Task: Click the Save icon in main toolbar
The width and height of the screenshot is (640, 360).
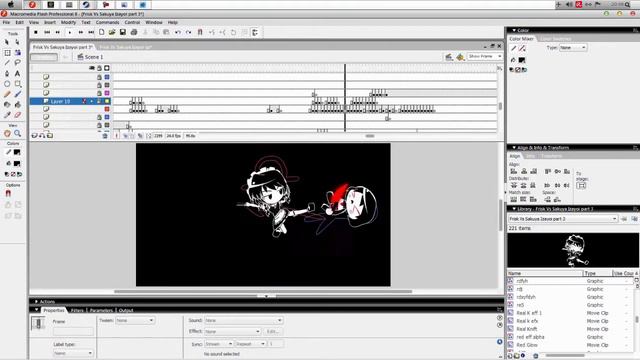Action: coord(122,32)
